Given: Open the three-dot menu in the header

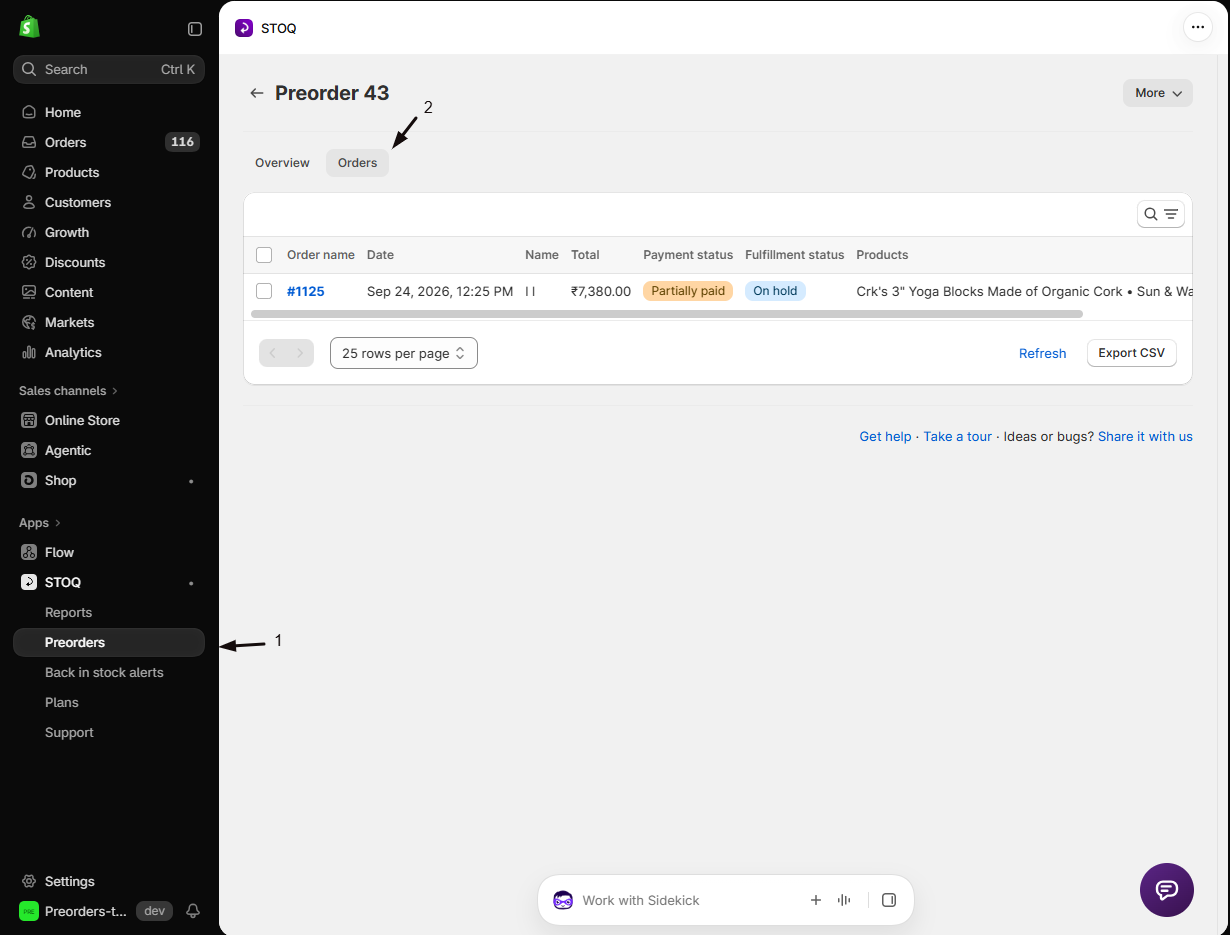Looking at the screenshot, I should click(x=1198, y=27).
